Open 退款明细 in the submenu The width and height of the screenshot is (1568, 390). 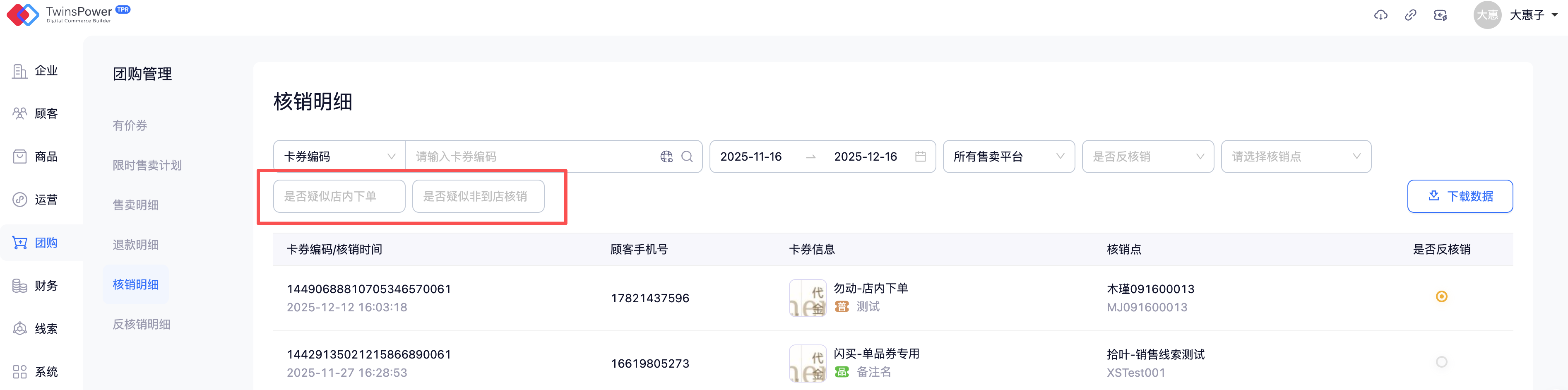click(x=136, y=245)
